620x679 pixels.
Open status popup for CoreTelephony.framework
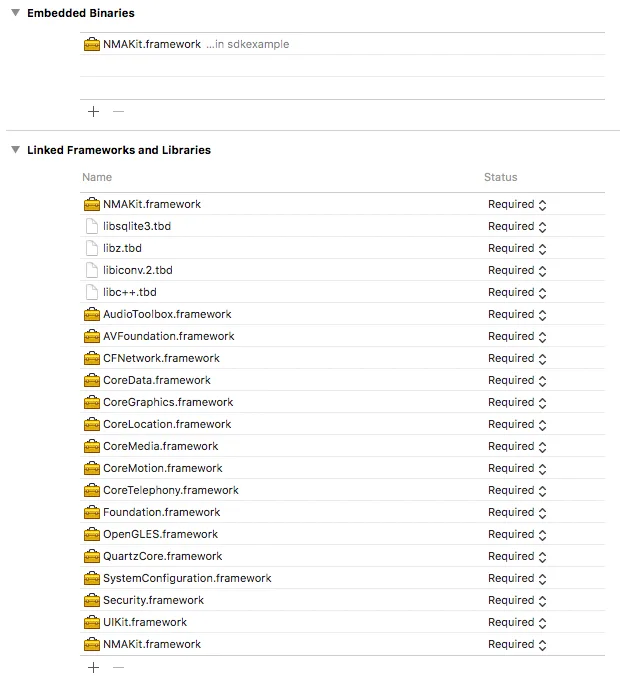point(517,490)
